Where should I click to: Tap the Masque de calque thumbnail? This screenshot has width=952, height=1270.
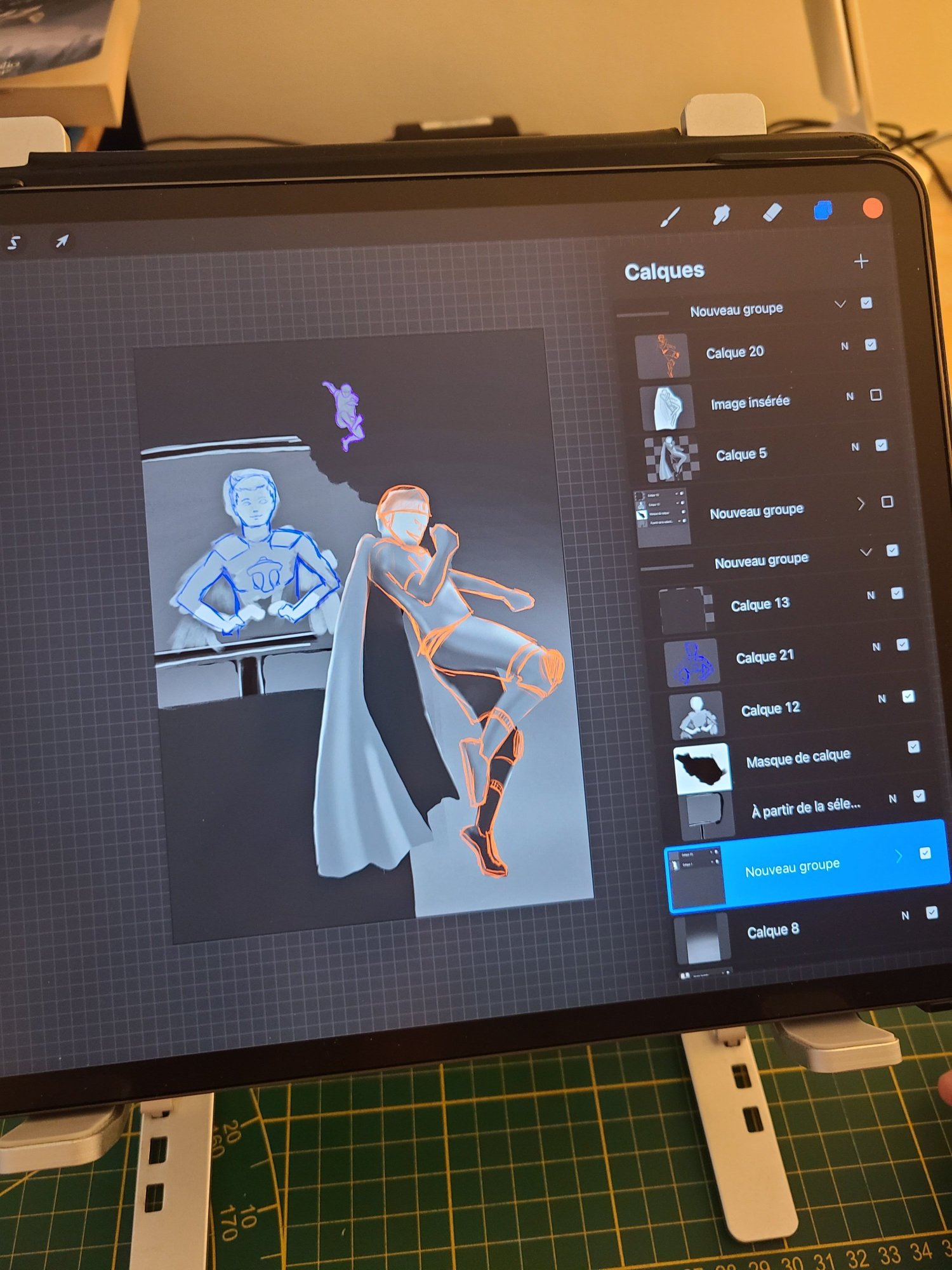click(x=703, y=768)
